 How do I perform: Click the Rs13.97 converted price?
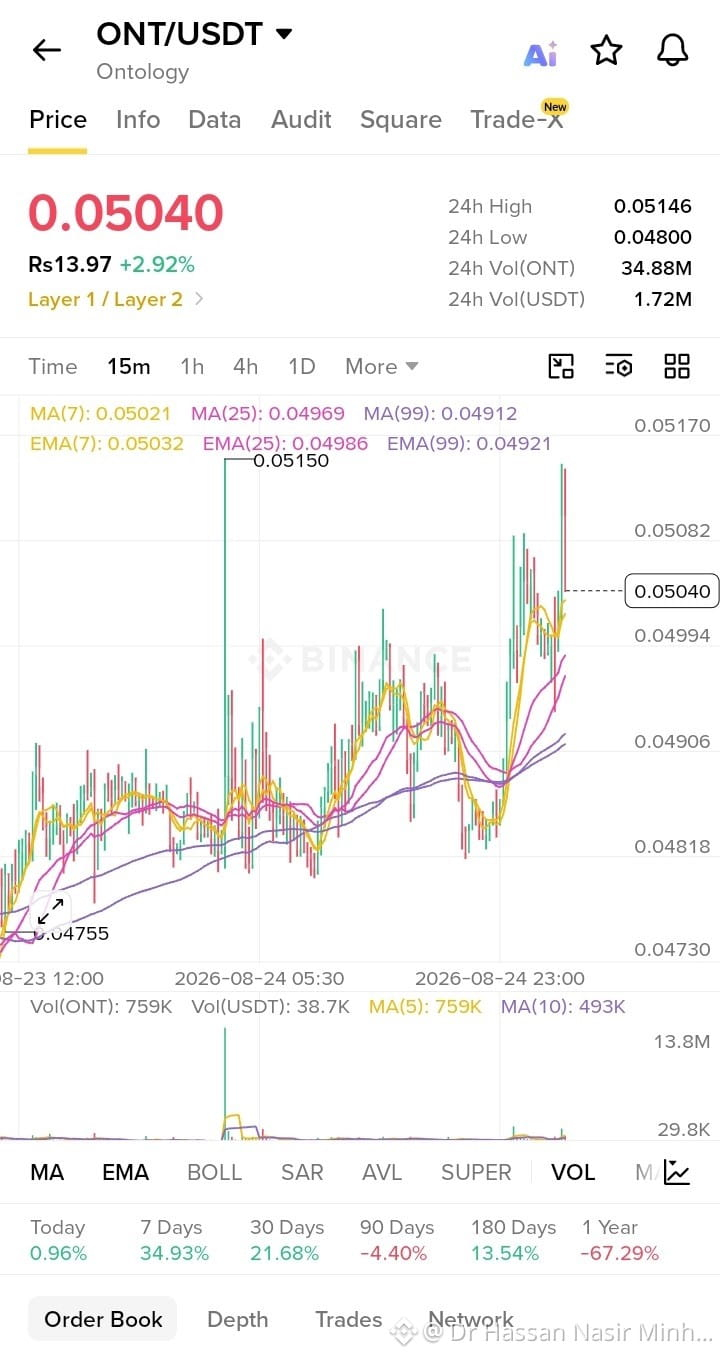(x=70, y=265)
